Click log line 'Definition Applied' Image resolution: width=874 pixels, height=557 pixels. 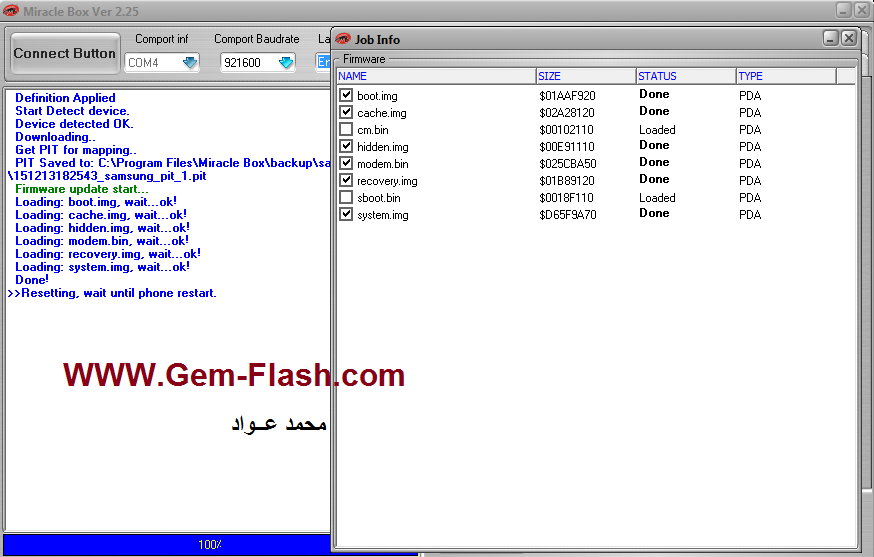point(65,98)
